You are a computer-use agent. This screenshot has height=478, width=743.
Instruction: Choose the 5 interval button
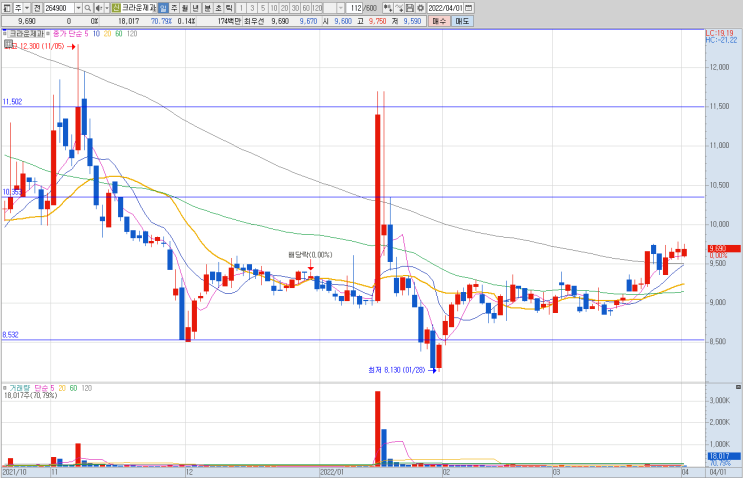[x=263, y=8]
